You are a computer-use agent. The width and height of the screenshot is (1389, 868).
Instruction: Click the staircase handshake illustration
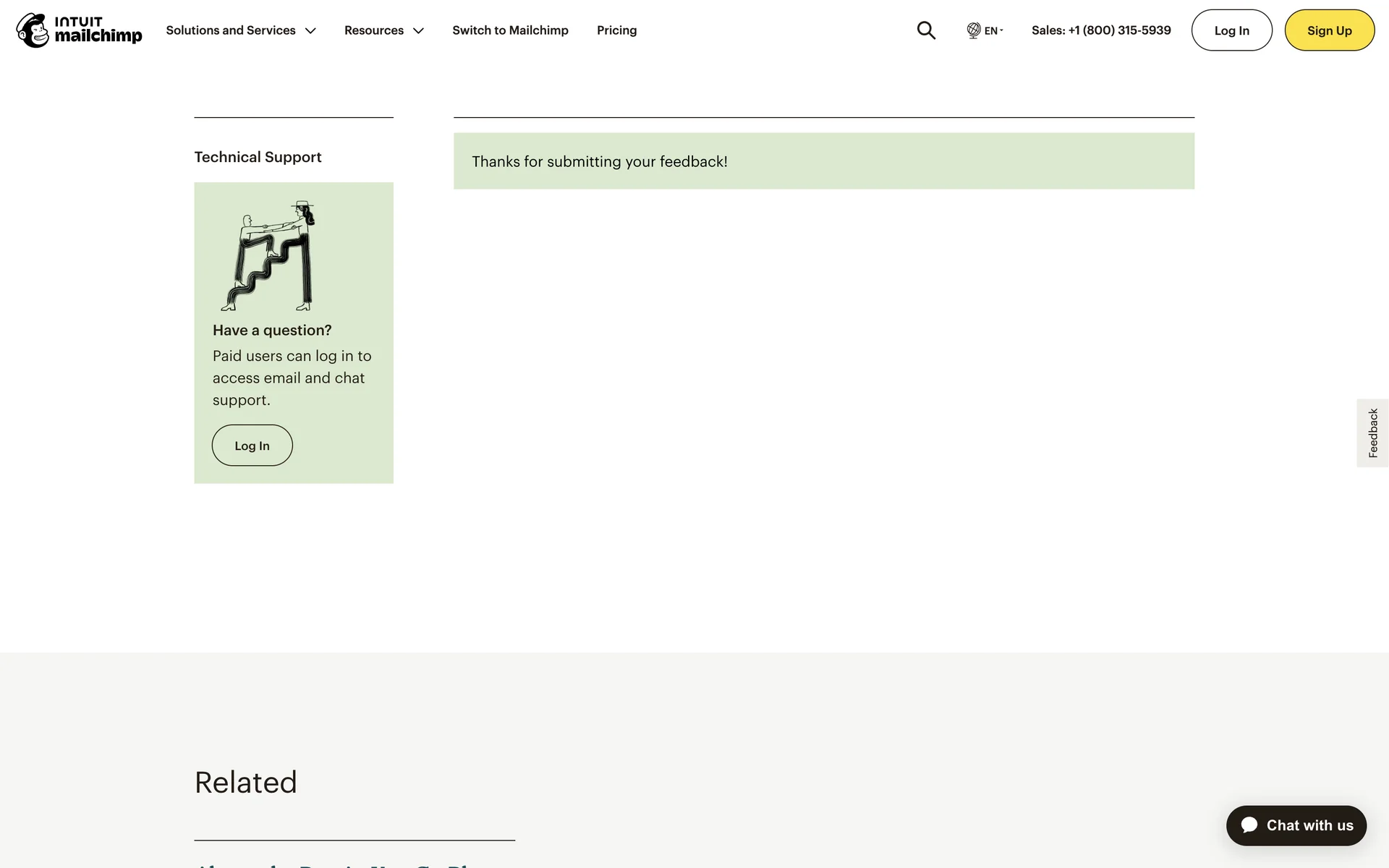coord(269,256)
